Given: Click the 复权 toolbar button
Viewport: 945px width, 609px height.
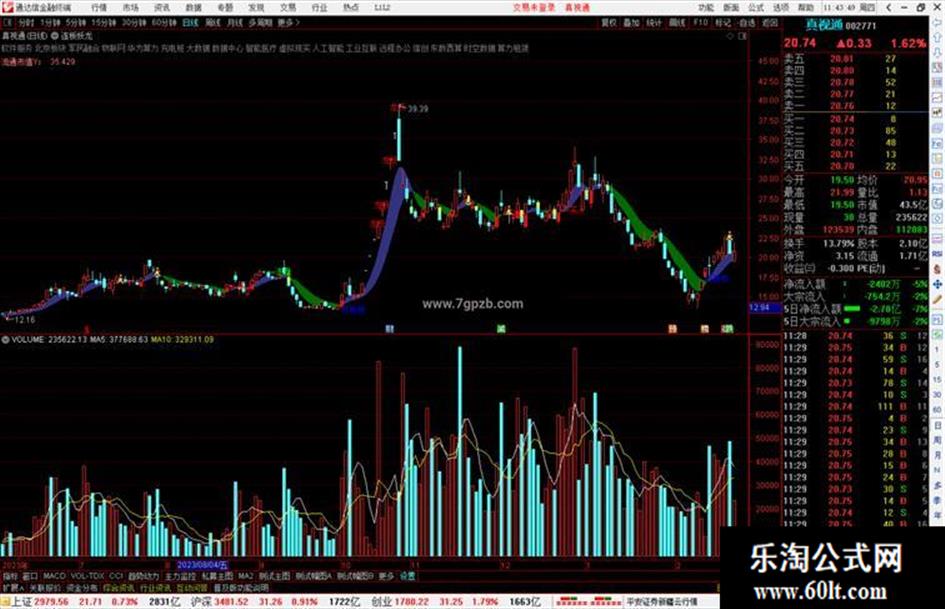Looking at the screenshot, I should [x=609, y=22].
